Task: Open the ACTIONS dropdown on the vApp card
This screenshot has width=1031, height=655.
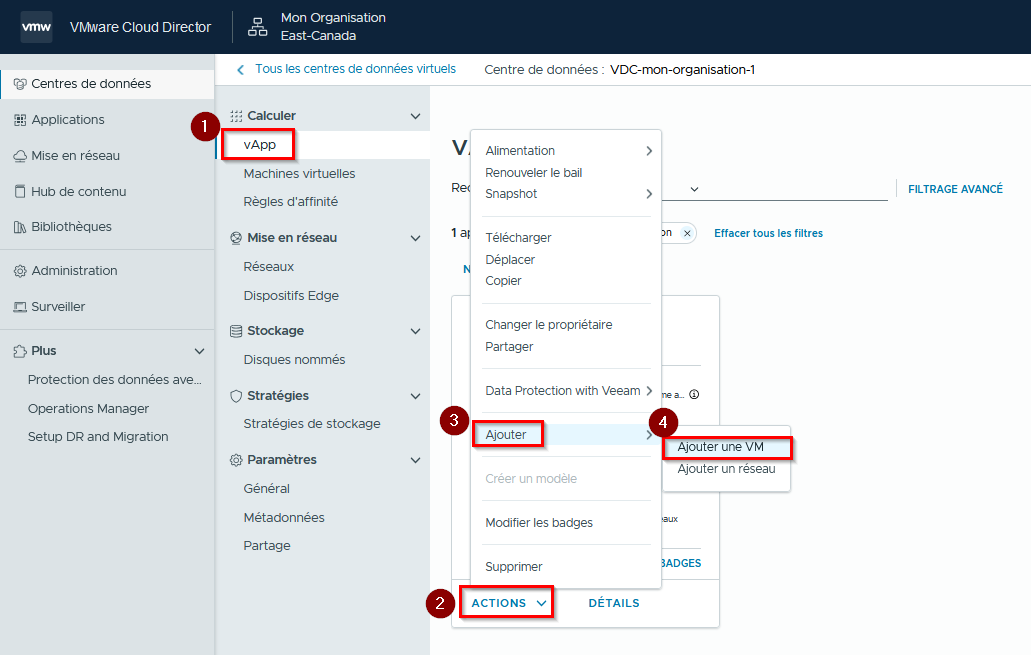Action: click(x=508, y=603)
